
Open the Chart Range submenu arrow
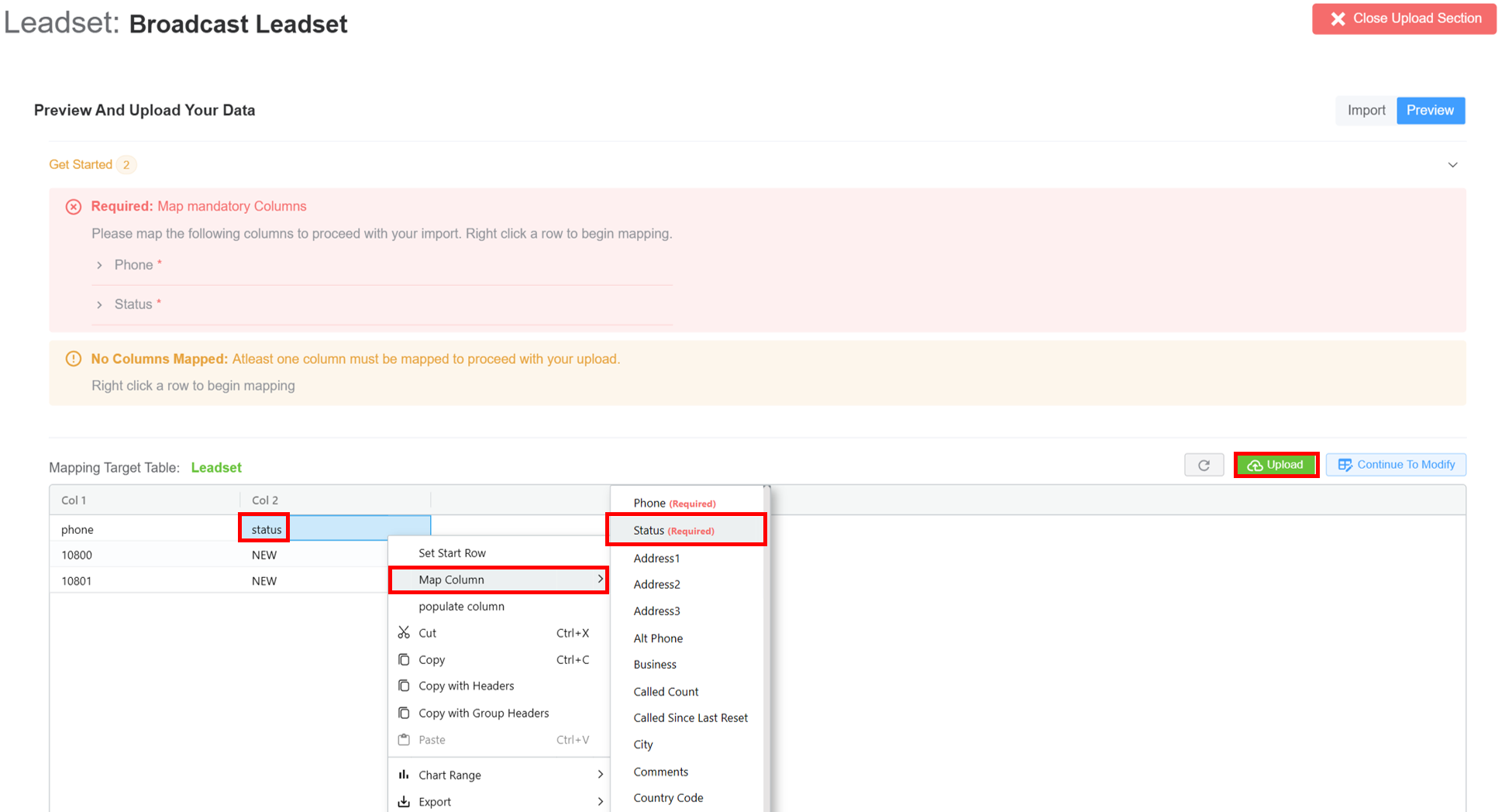tap(600, 775)
